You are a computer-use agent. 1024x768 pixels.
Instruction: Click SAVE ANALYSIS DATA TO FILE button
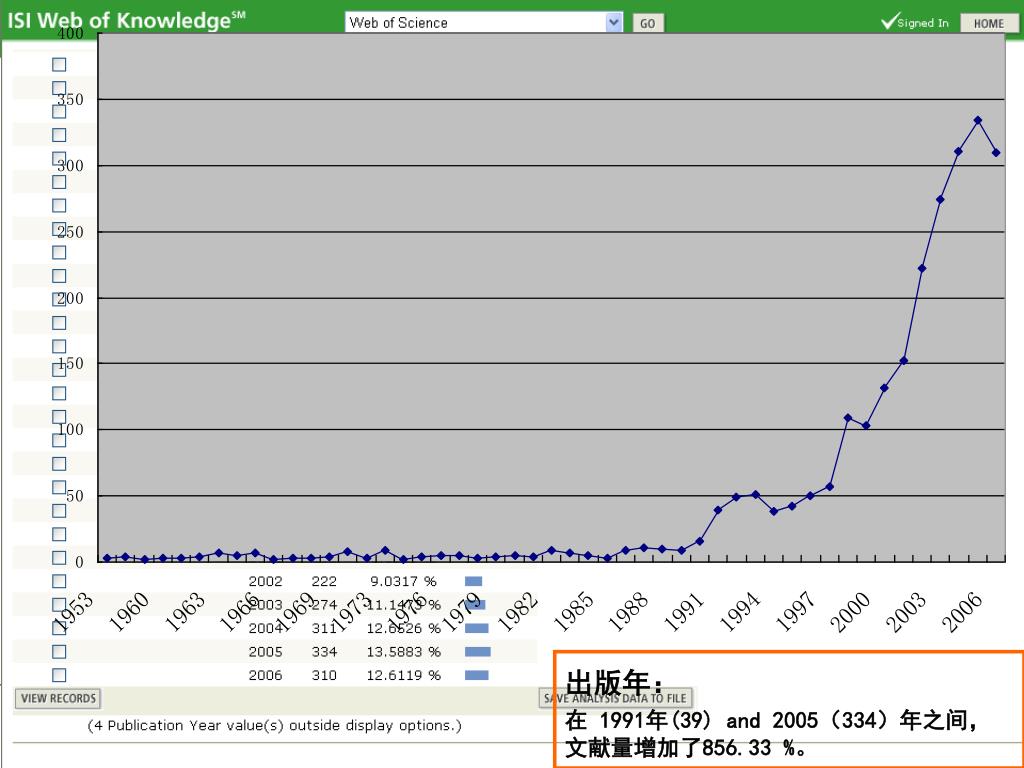[616, 698]
